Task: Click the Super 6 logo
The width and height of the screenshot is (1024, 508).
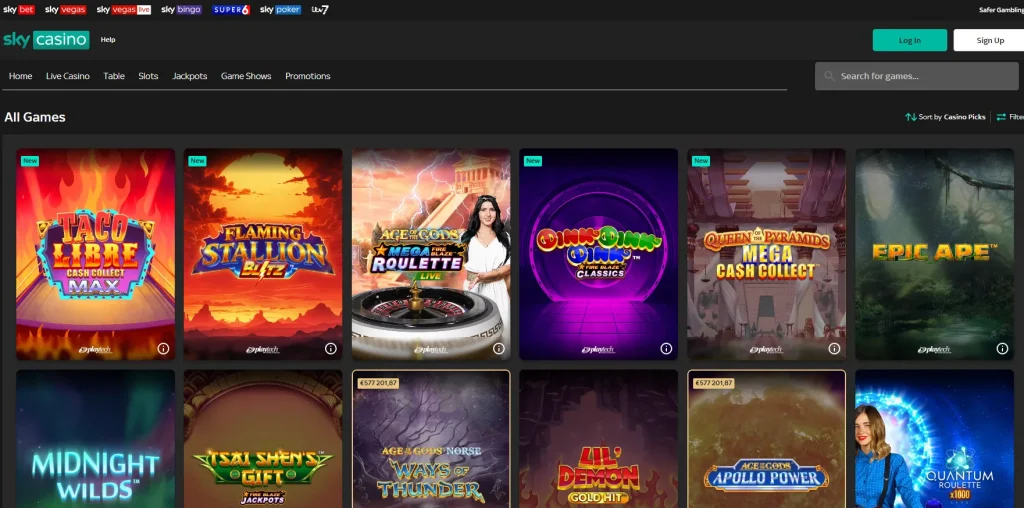Action: 231,10
